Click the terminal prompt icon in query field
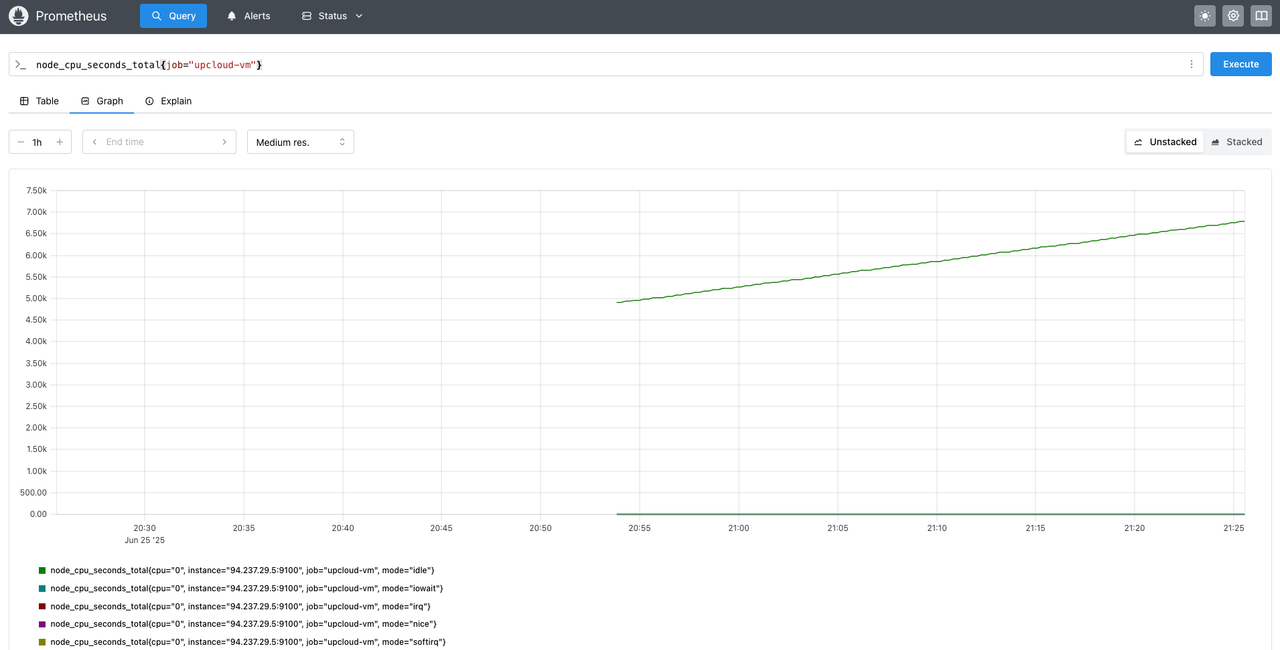The height and width of the screenshot is (650, 1280). point(20,63)
